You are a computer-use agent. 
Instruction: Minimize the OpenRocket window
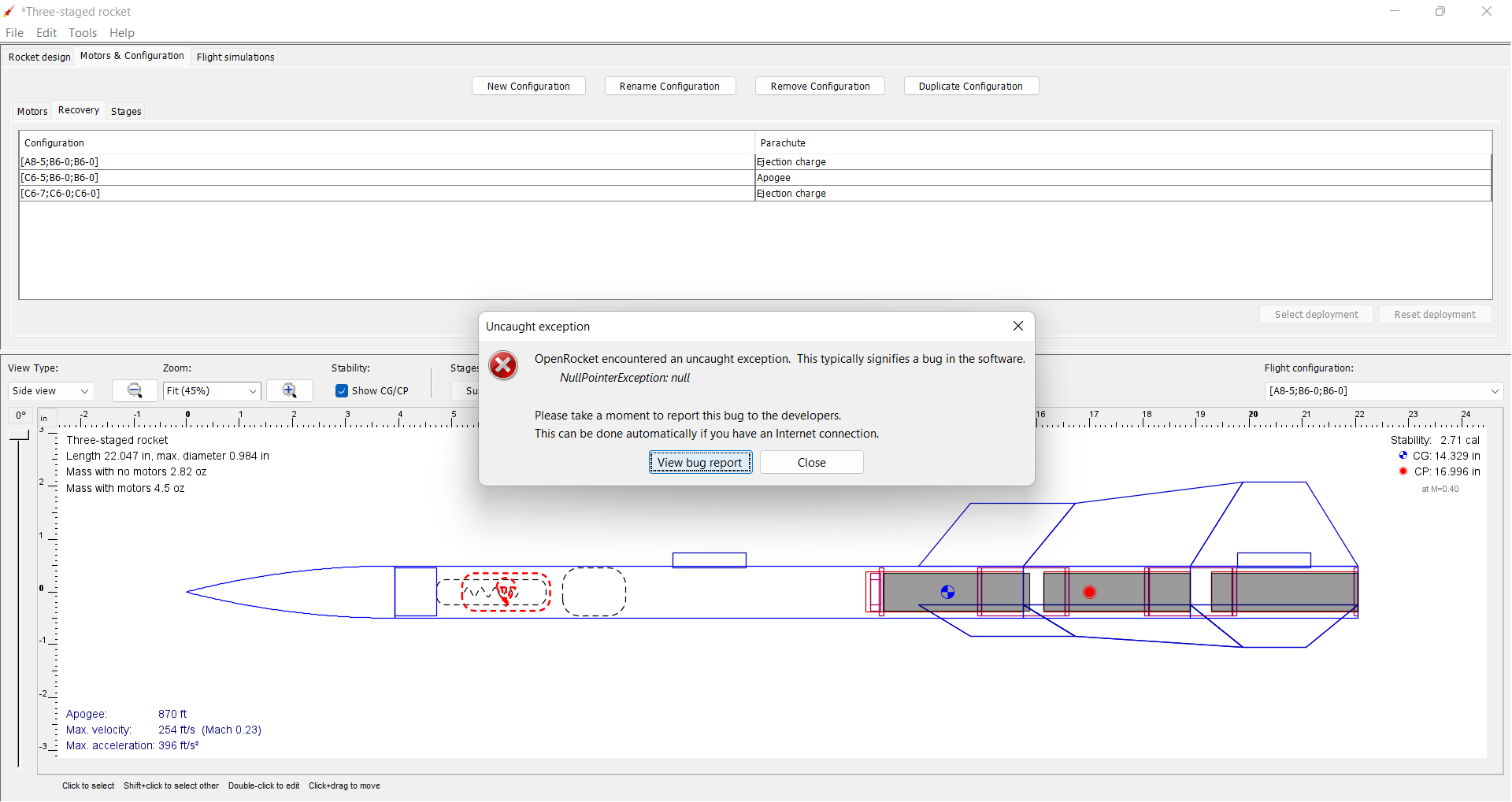tap(1395, 11)
